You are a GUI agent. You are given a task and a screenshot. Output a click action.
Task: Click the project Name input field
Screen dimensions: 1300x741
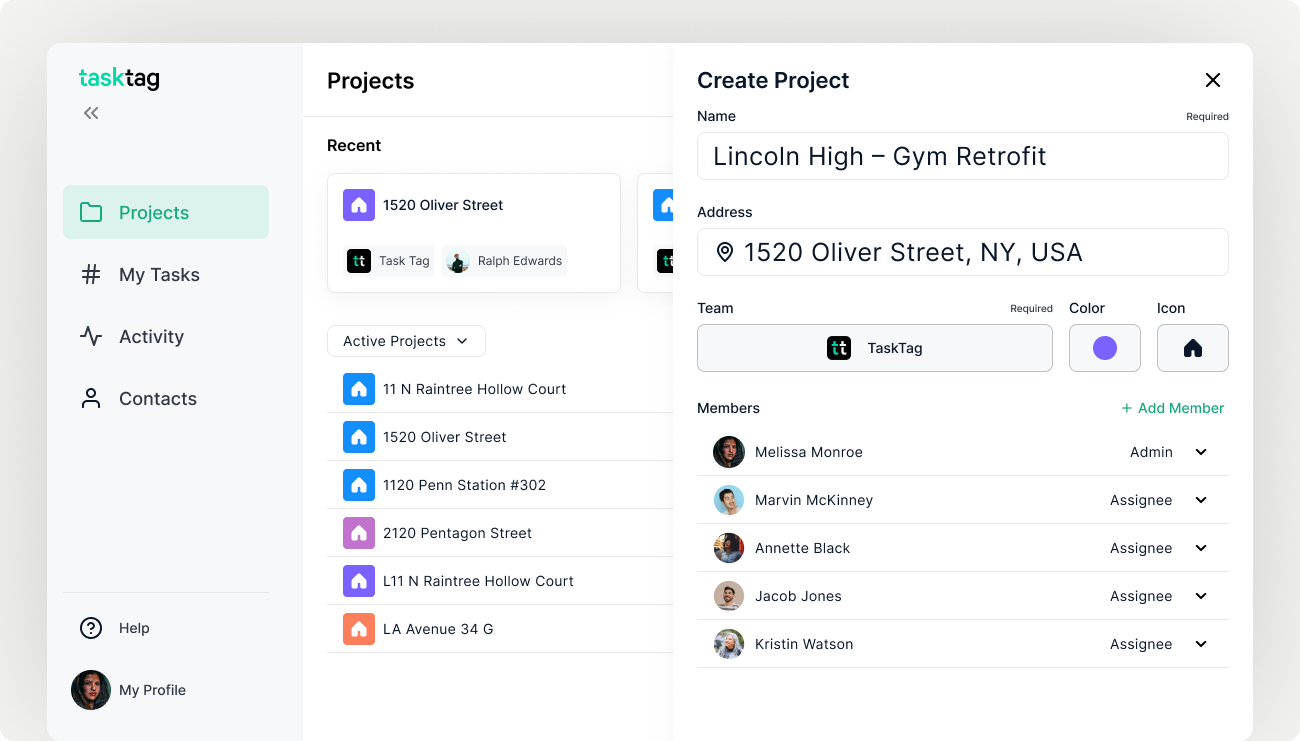[962, 156]
